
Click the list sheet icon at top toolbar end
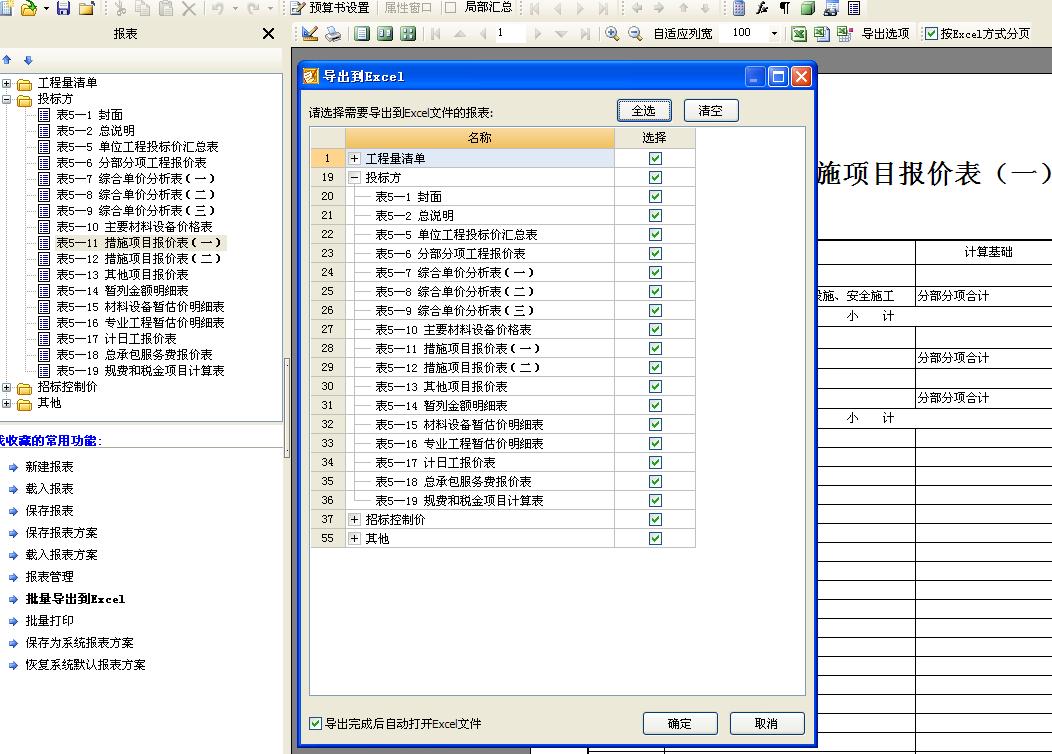(x=854, y=8)
